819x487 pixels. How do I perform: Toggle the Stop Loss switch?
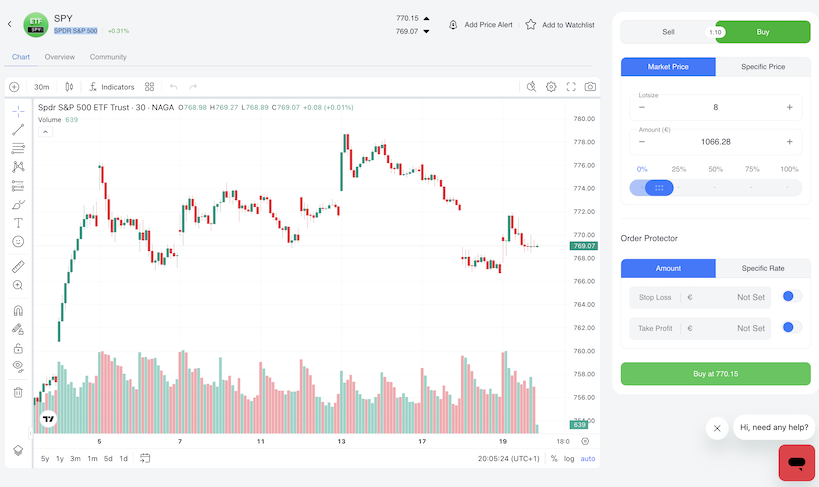791,297
